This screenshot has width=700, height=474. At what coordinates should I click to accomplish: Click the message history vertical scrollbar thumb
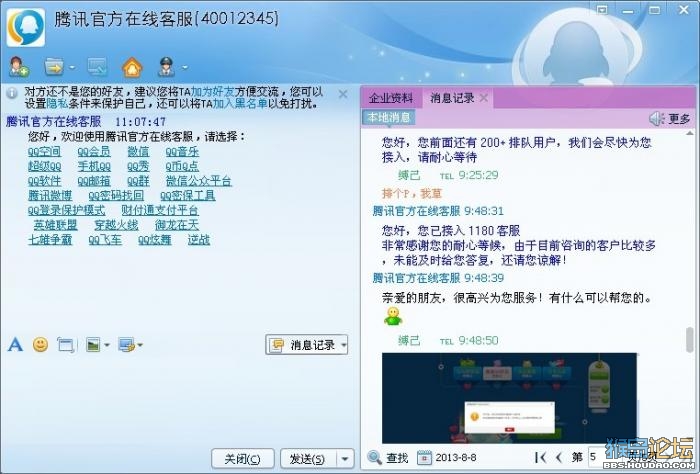coord(690,341)
